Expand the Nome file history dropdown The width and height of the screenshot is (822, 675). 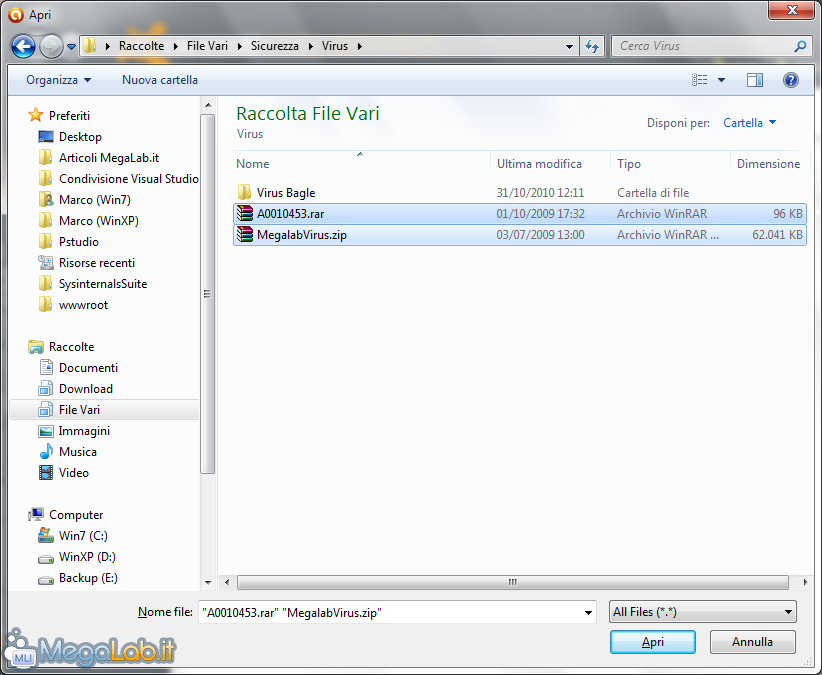[x=588, y=612]
